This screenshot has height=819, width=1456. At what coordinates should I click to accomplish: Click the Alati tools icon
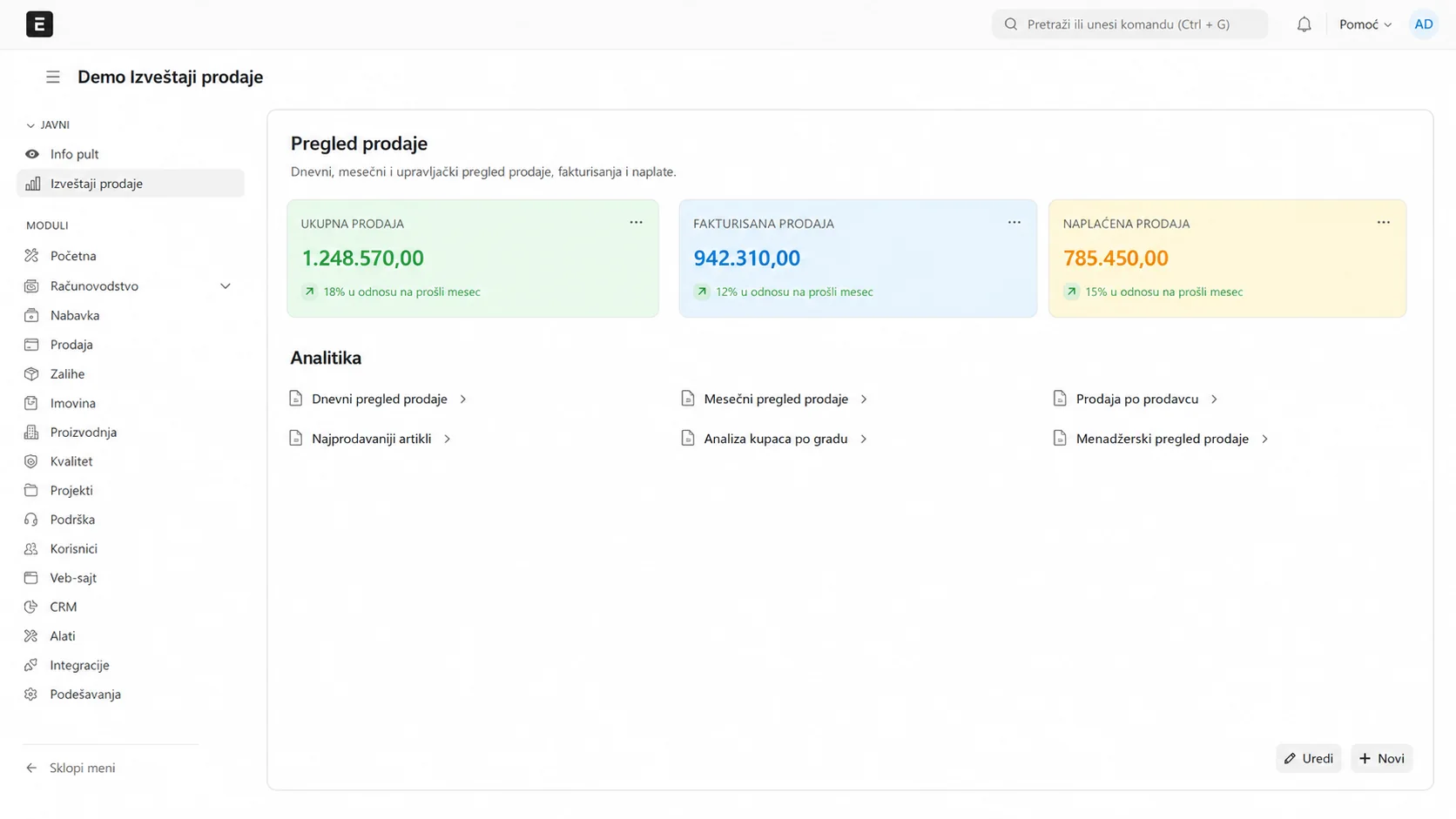[31, 636]
